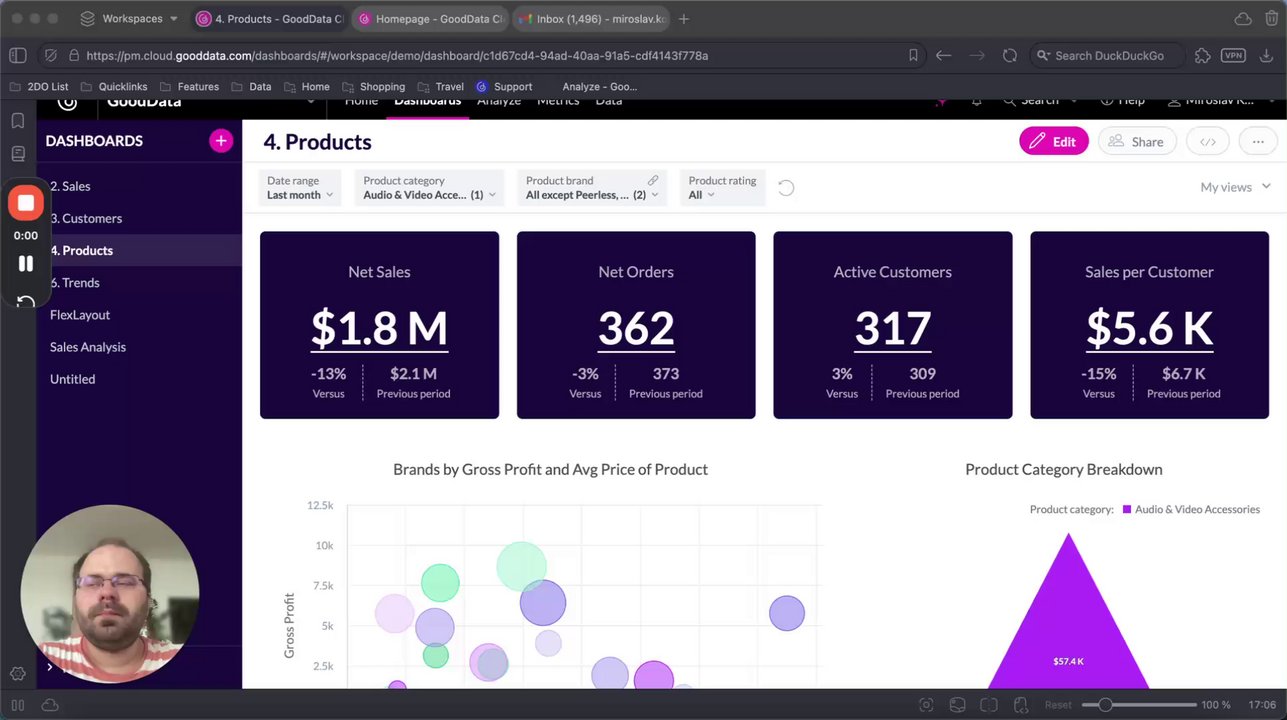Image resolution: width=1287 pixels, height=720 pixels.
Task: Switch to the Homepage - GoodData tab
Action: pyautogui.click(x=432, y=19)
